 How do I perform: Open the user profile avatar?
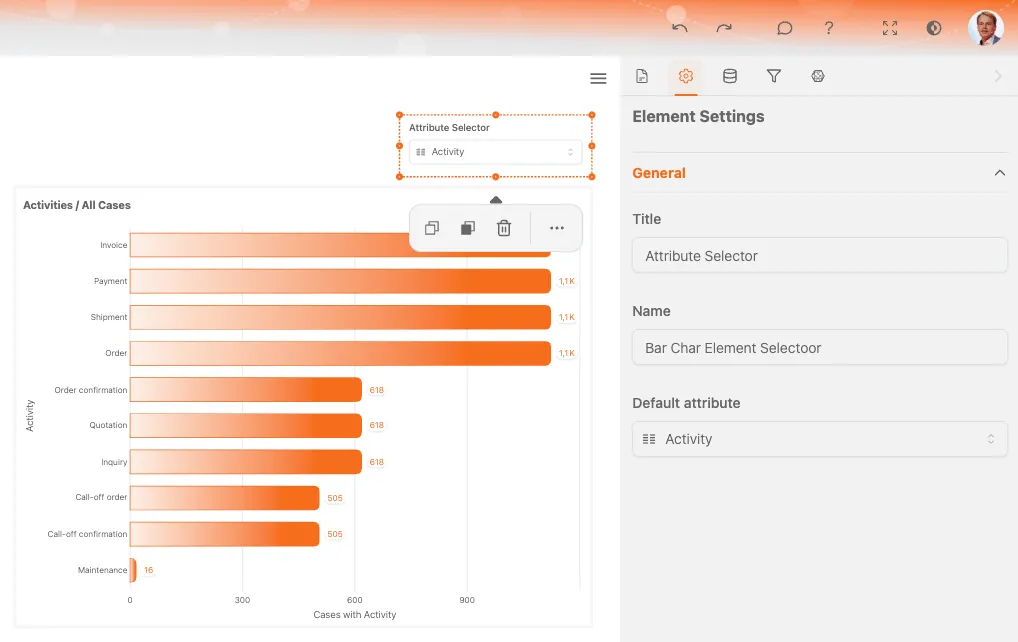pos(985,28)
